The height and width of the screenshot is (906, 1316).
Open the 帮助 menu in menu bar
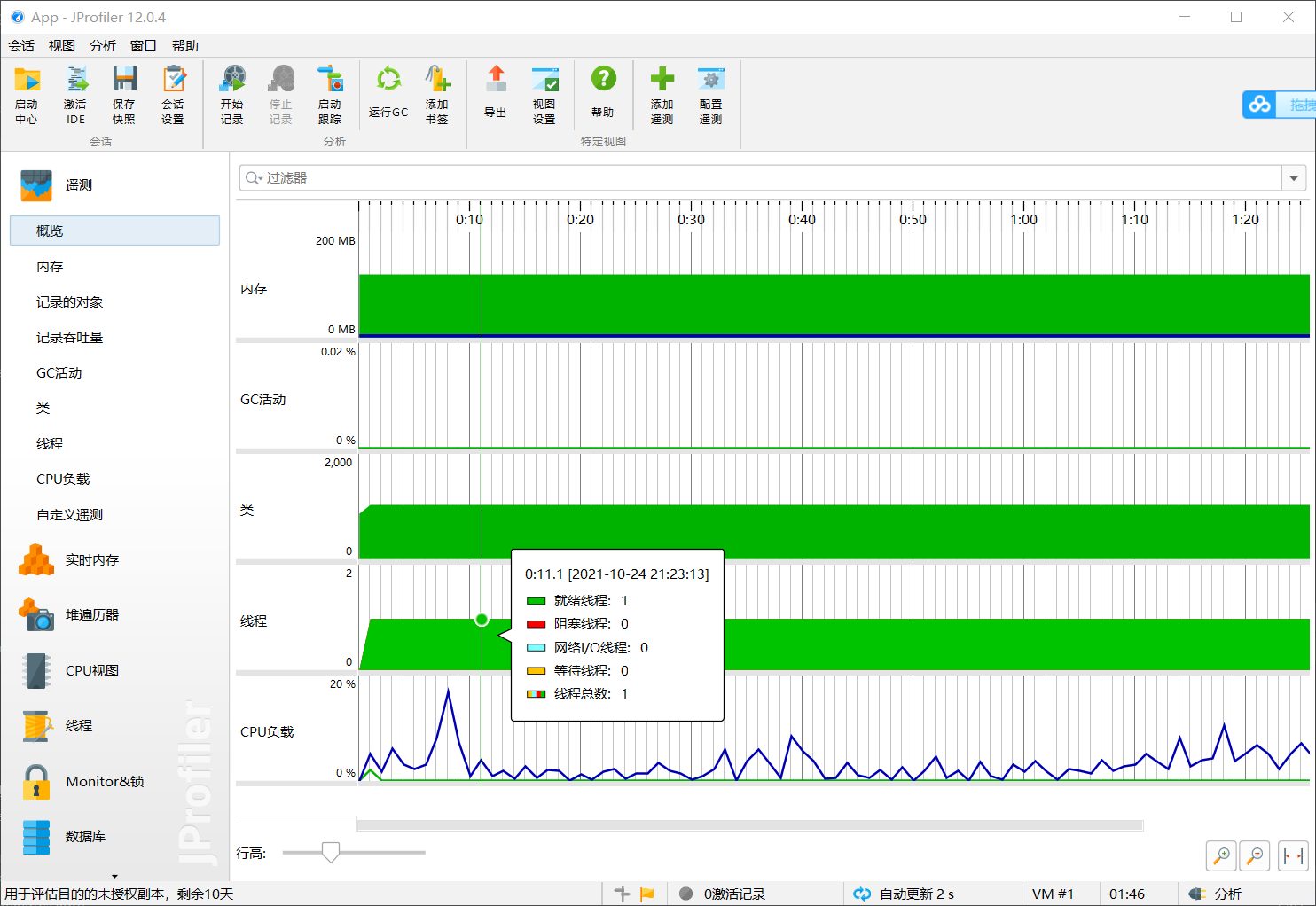pyautogui.click(x=185, y=46)
